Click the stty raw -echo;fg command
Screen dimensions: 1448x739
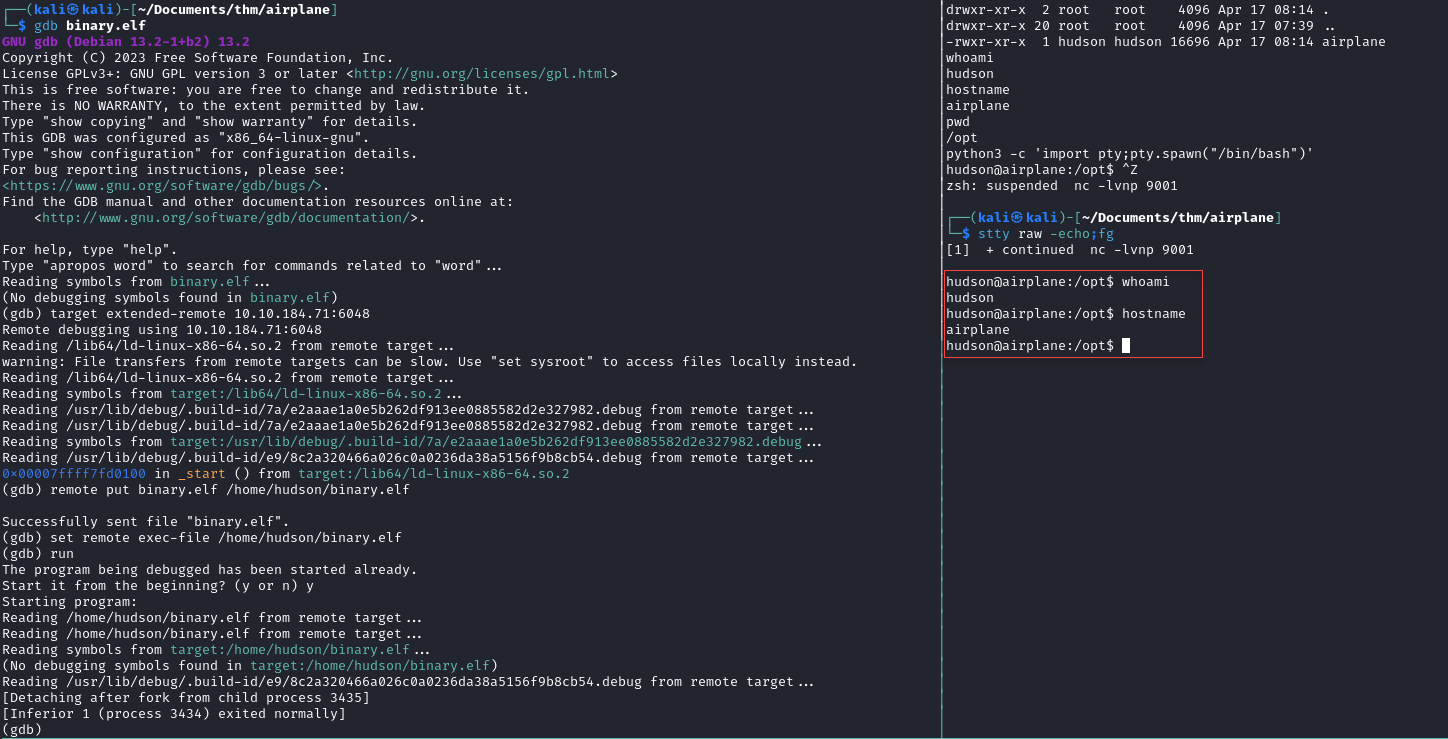click(1045, 234)
